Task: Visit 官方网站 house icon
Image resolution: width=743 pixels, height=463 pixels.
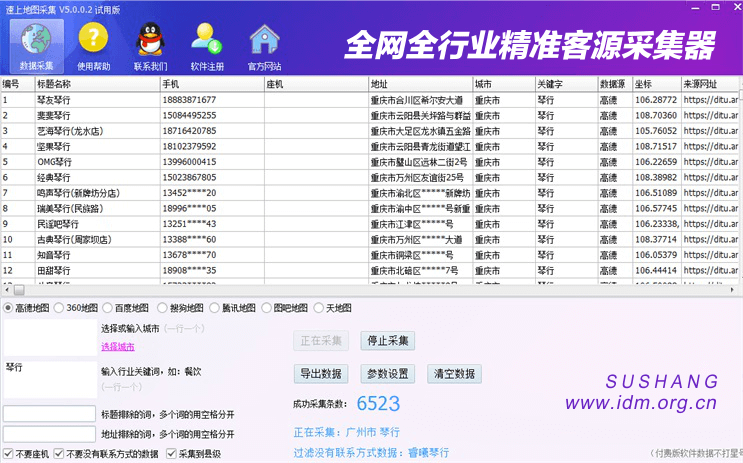Action: (x=264, y=46)
